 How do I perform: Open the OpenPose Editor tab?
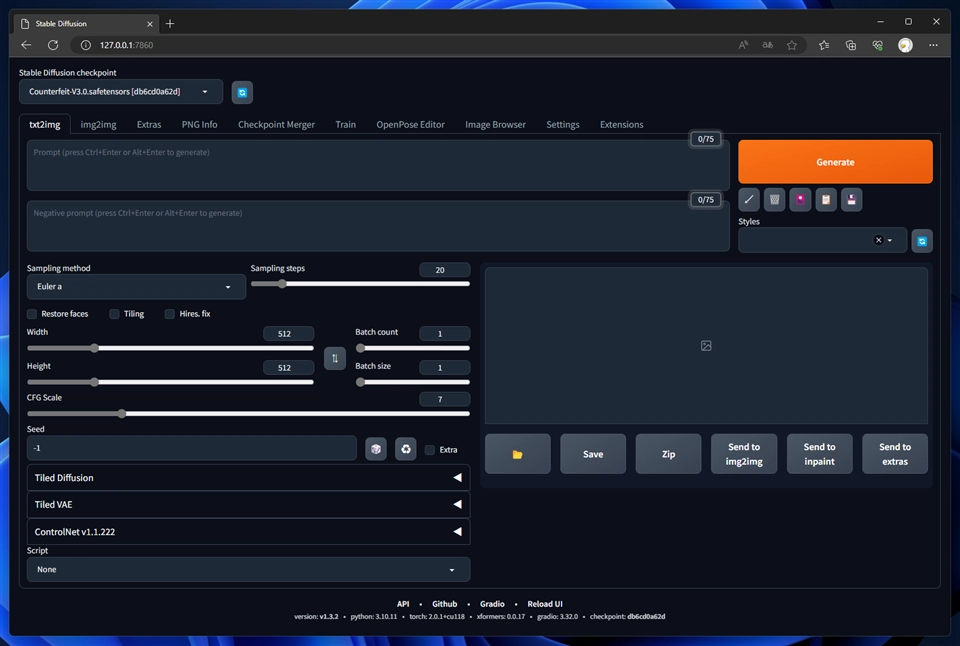click(x=410, y=124)
